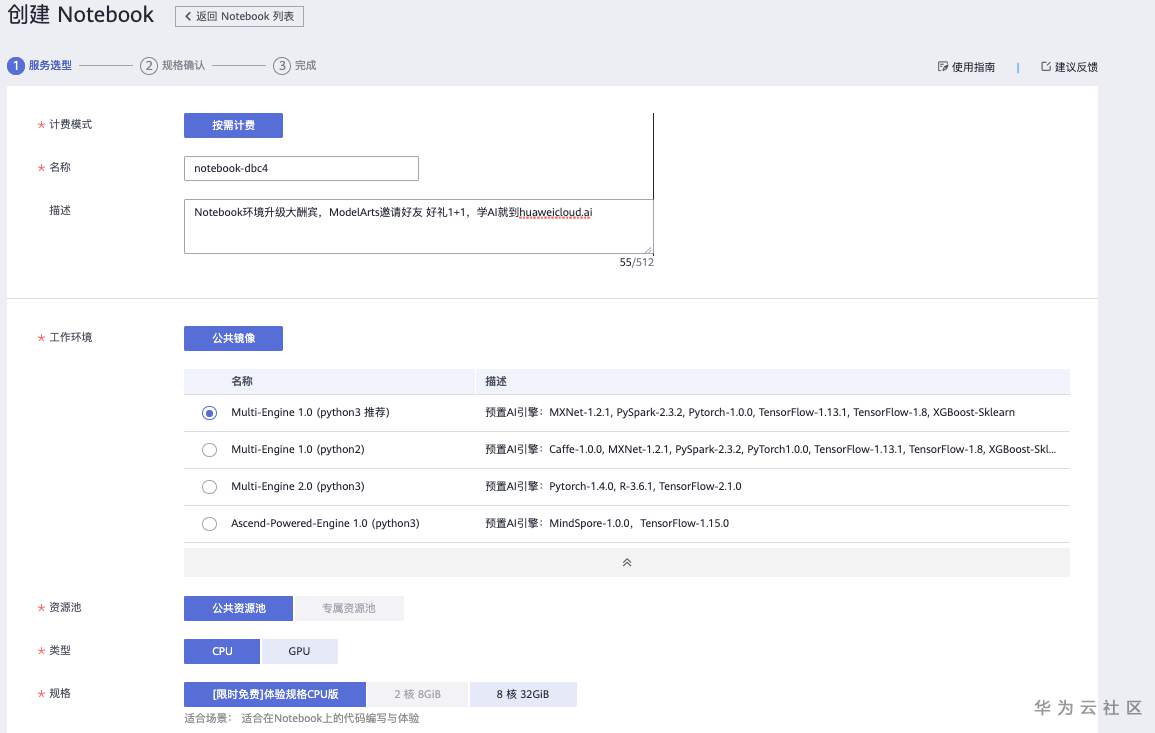The height and width of the screenshot is (733, 1155).
Task: Click the notebook name input field
Action: pyautogui.click(x=301, y=169)
